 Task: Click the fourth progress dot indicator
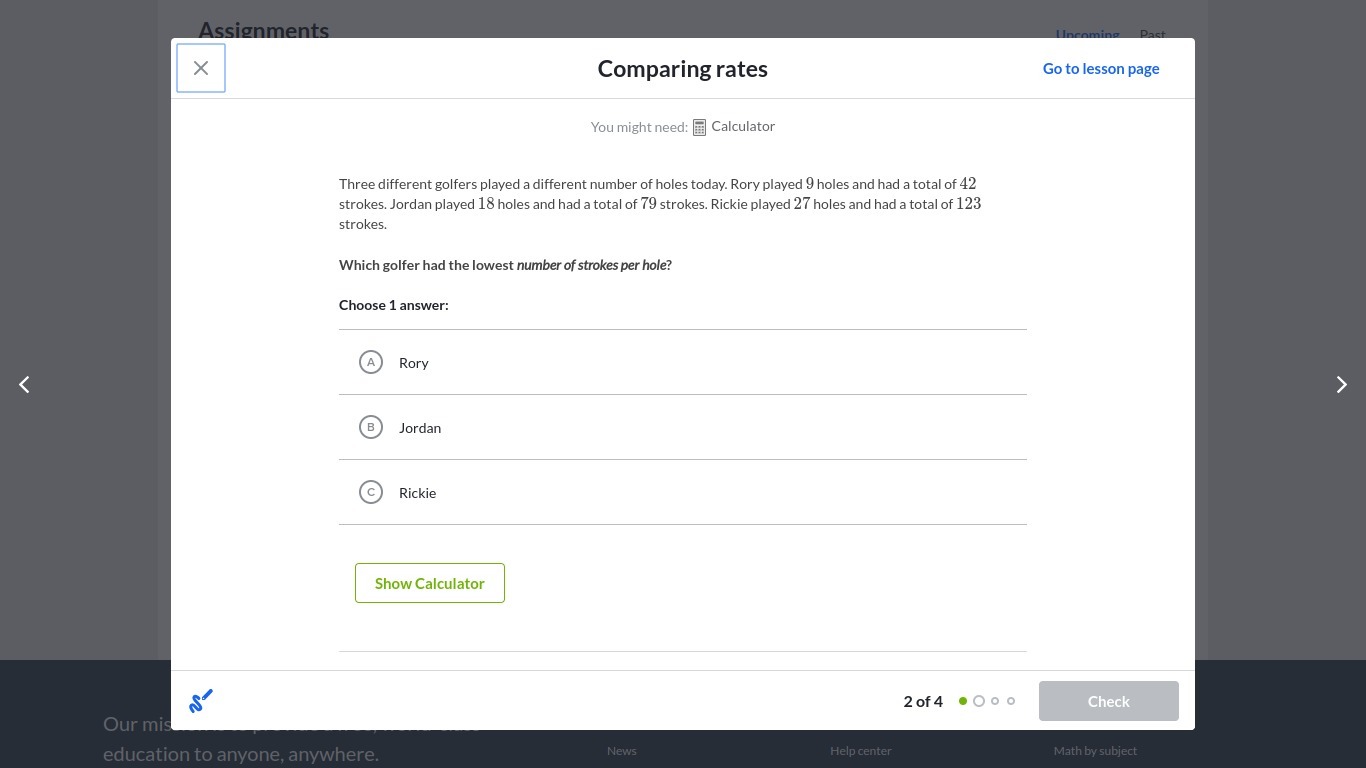pos(1011,701)
